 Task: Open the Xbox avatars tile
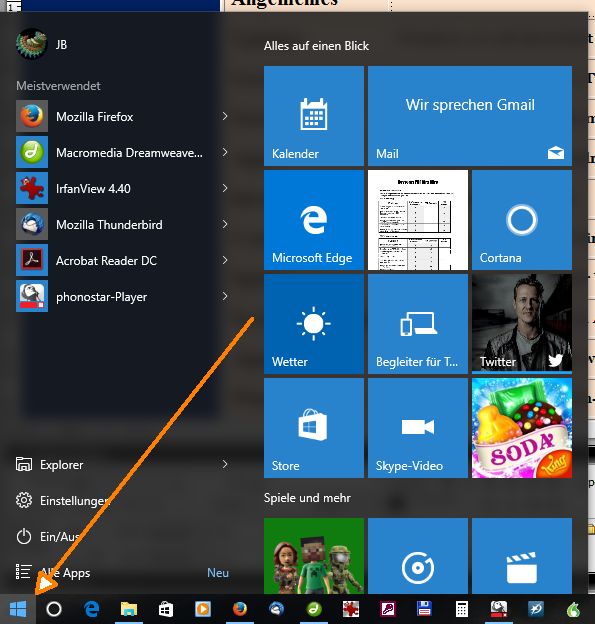(314, 556)
